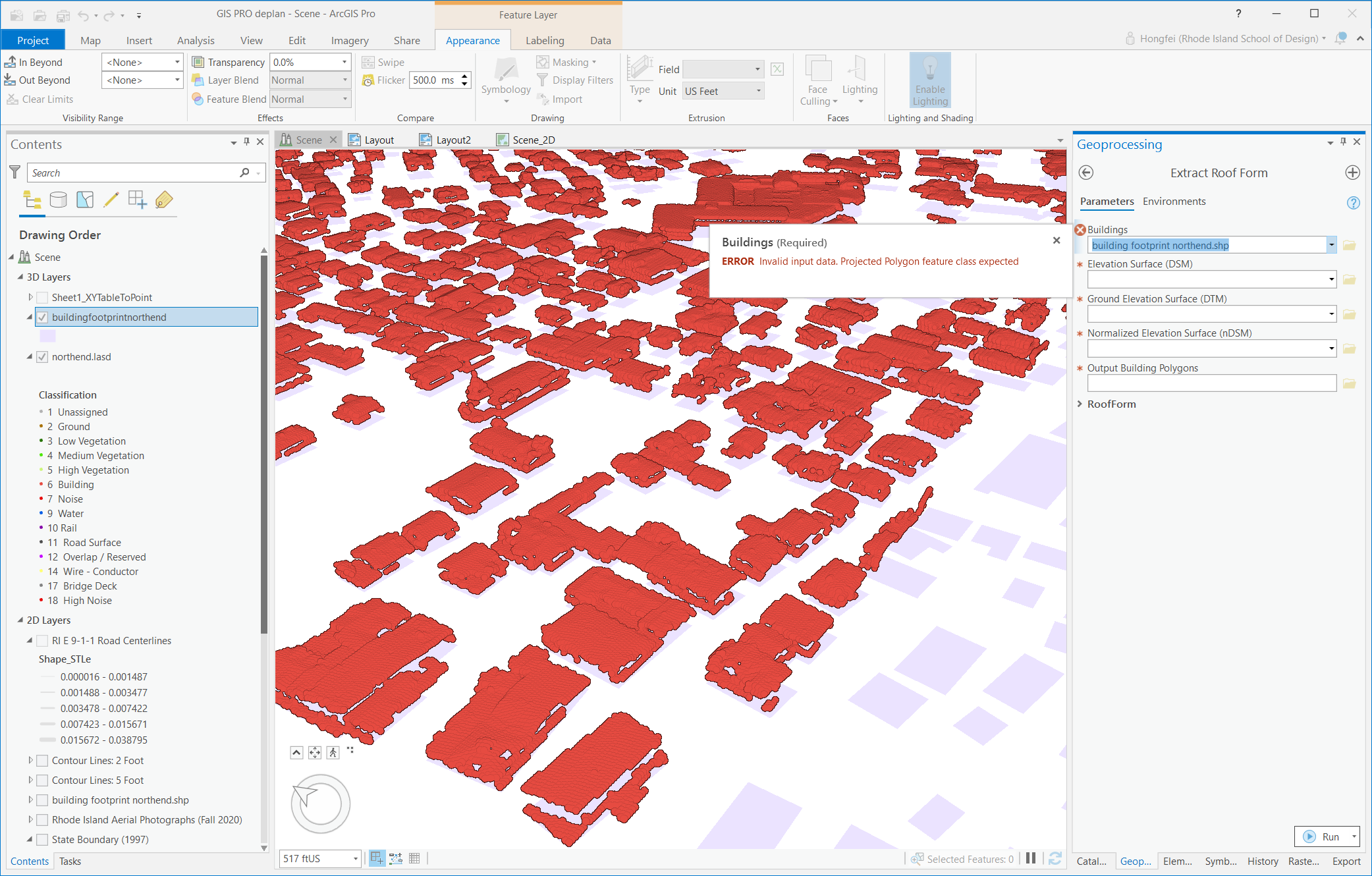Check the Contour Lines: 5 Foot layer
The image size is (1372, 876).
coord(42,780)
